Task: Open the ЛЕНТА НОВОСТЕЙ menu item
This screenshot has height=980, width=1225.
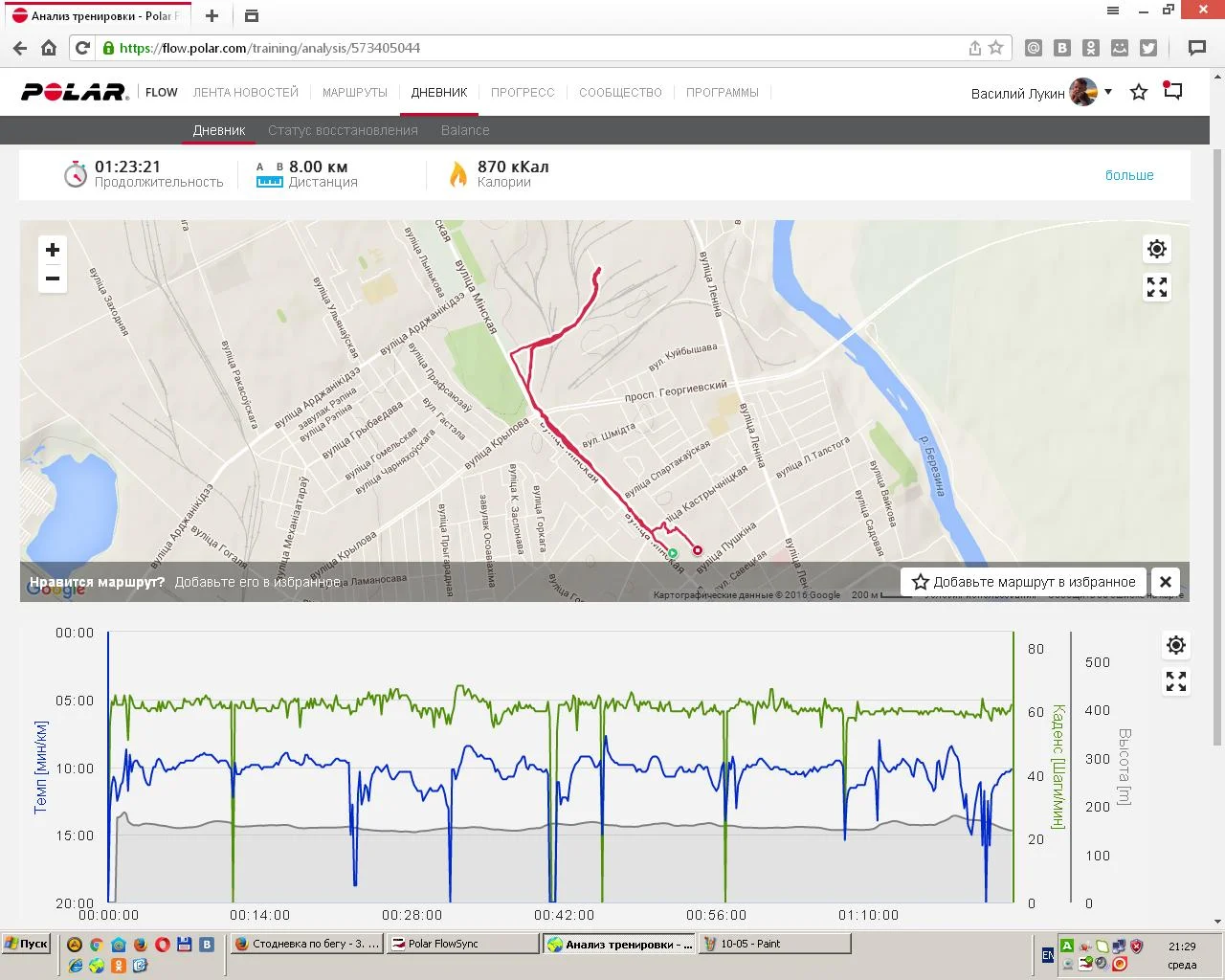Action: pyautogui.click(x=246, y=93)
